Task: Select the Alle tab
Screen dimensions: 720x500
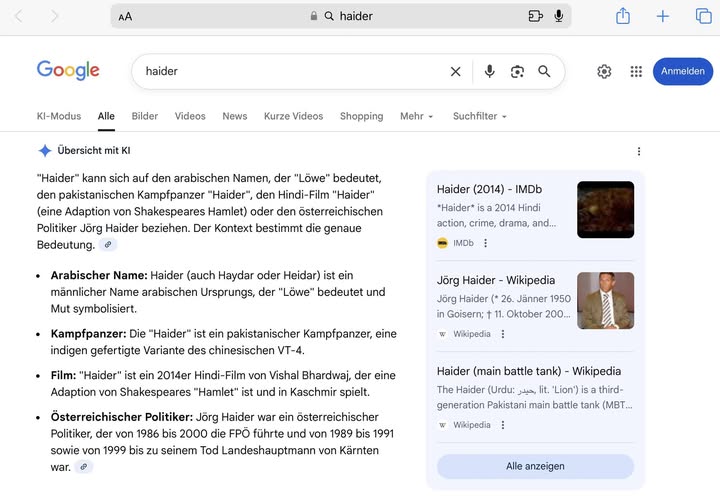Action: click(x=106, y=116)
